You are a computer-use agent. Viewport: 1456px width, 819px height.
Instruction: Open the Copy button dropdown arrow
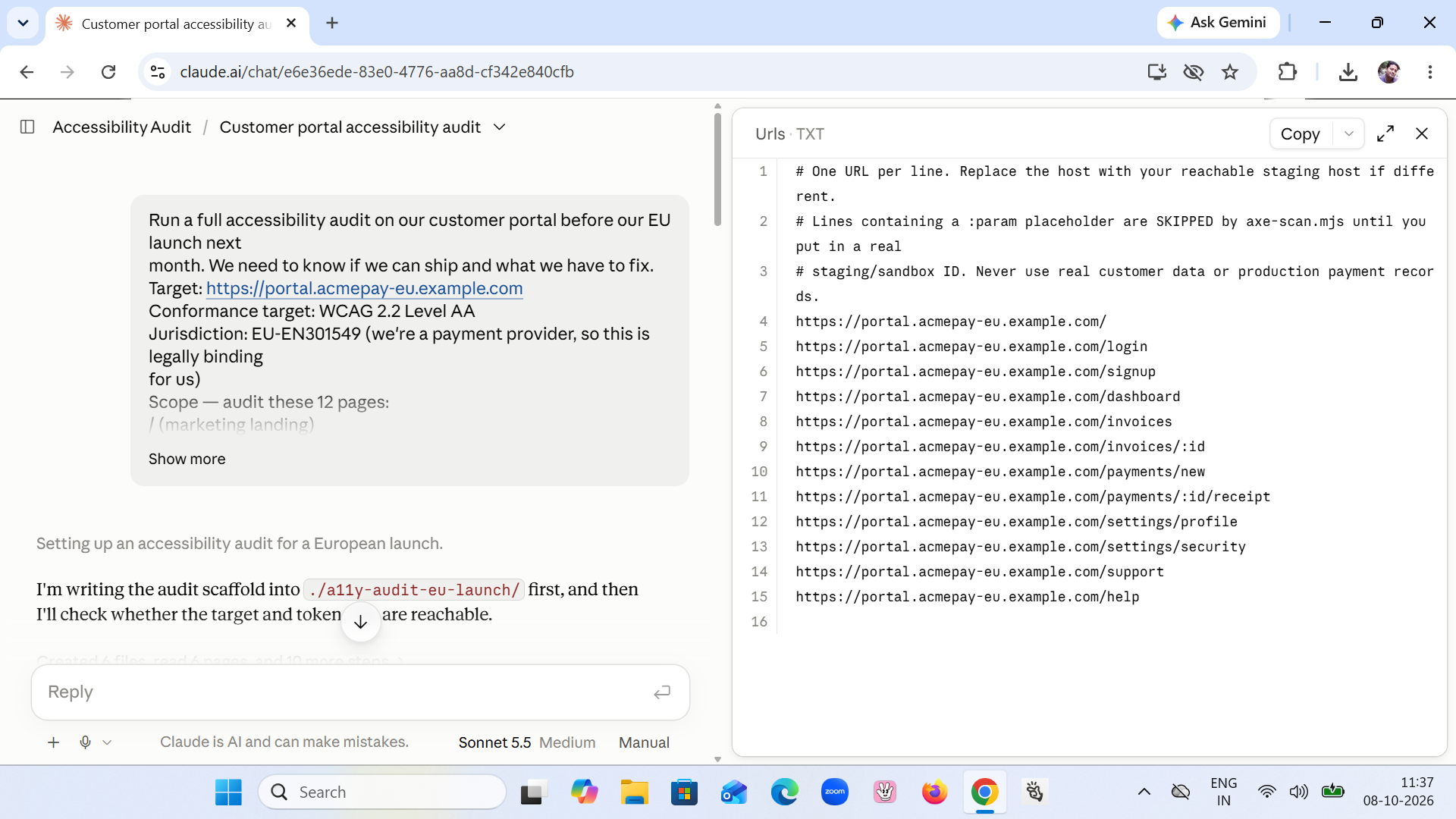pos(1349,133)
